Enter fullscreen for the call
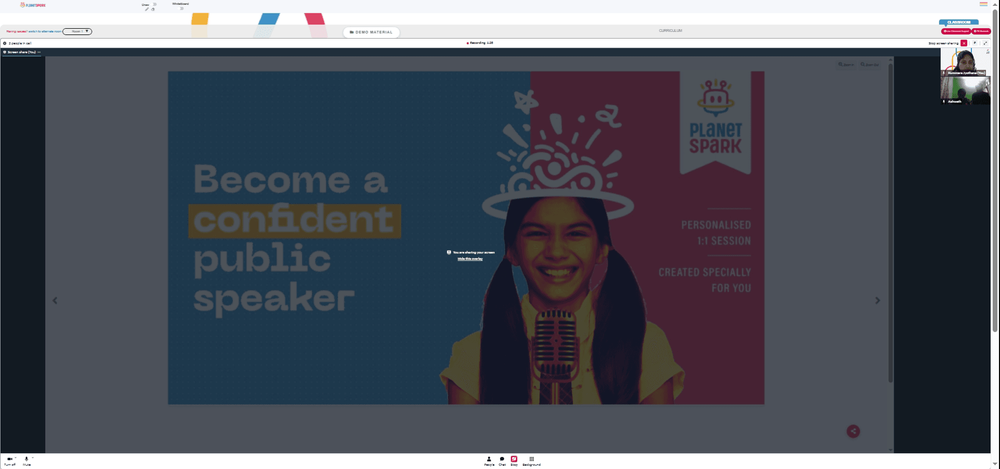1000x469 pixels. pos(985,43)
